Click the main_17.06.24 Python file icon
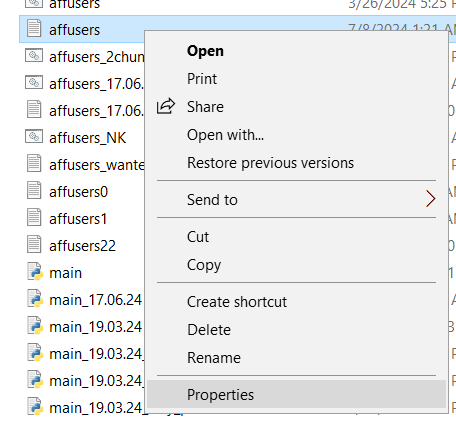This screenshot has height=422, width=456. (35, 298)
